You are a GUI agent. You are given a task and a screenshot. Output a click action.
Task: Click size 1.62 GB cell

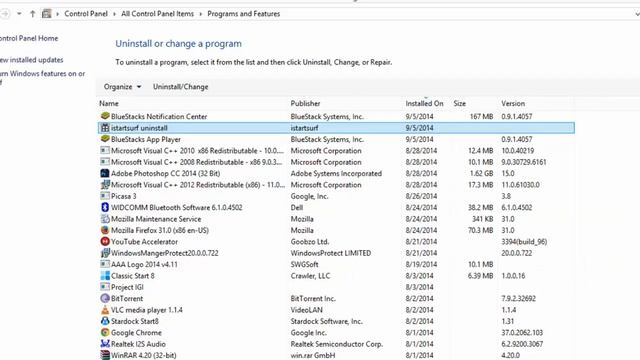(x=481, y=173)
